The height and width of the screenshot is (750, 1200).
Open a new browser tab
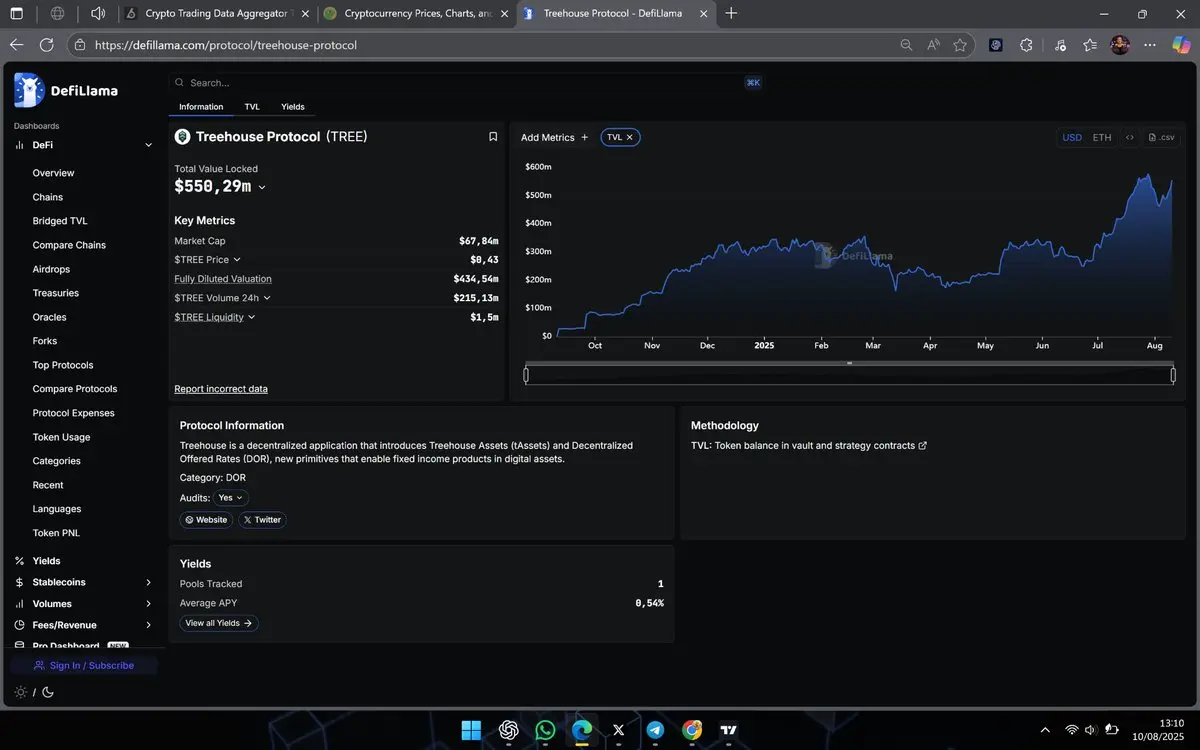click(x=731, y=14)
